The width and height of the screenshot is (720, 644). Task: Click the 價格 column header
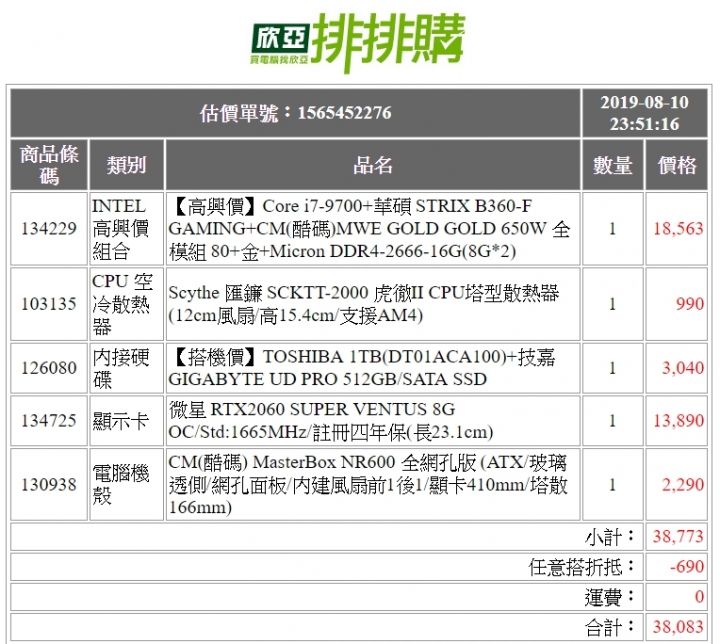coord(676,165)
